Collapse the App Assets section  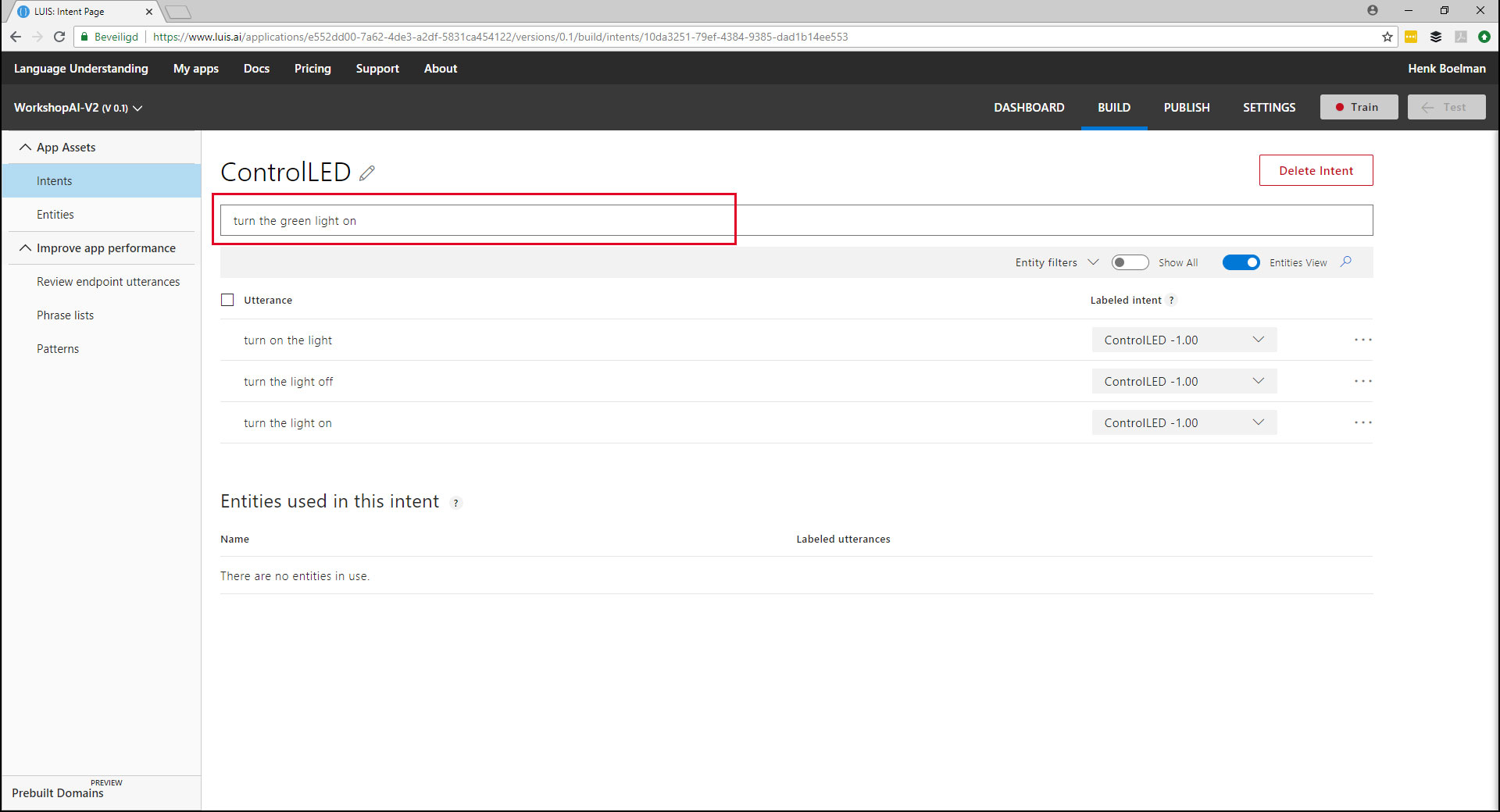[x=26, y=147]
